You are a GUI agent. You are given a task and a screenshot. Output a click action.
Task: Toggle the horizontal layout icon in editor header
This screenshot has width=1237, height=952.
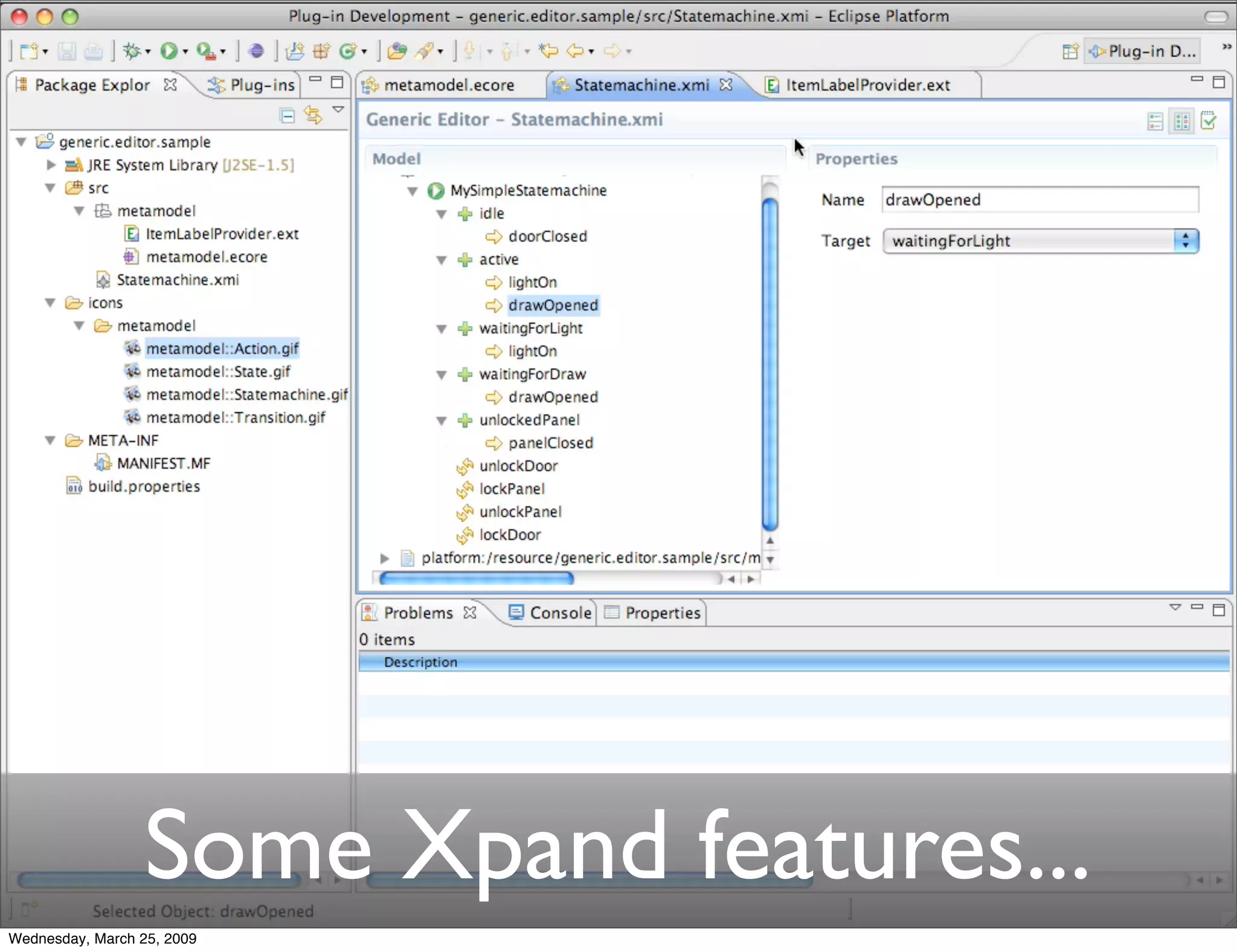click(1155, 121)
